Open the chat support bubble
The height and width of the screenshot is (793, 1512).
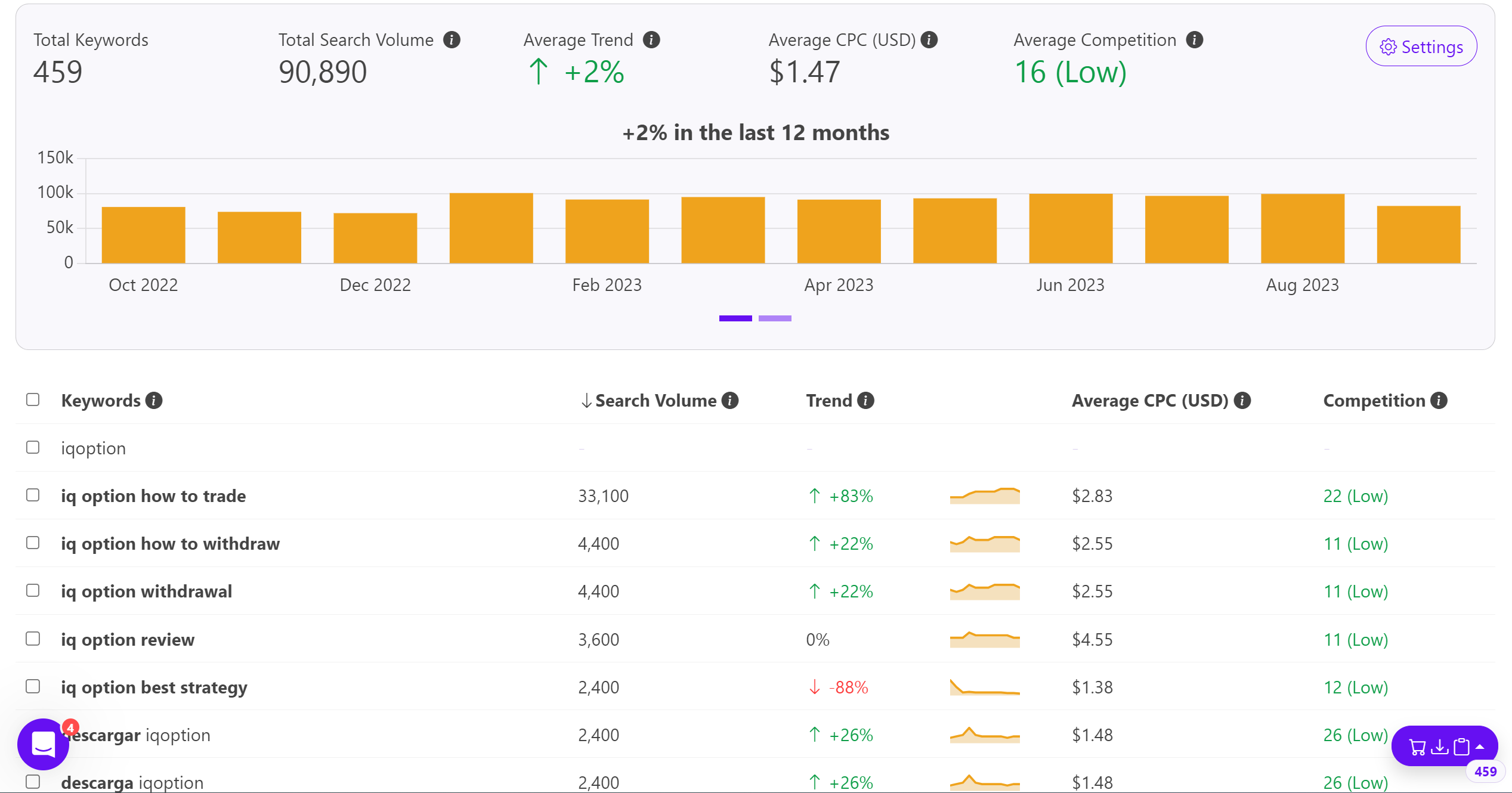click(43, 744)
